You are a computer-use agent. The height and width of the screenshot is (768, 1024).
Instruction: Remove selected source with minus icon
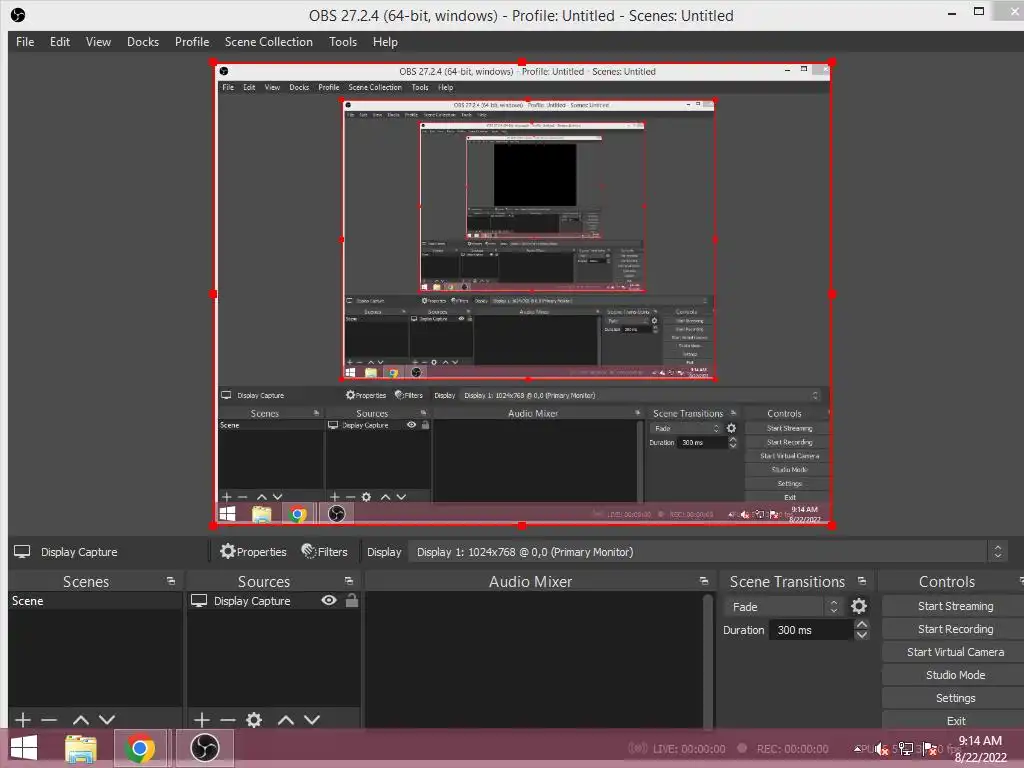[x=227, y=720]
